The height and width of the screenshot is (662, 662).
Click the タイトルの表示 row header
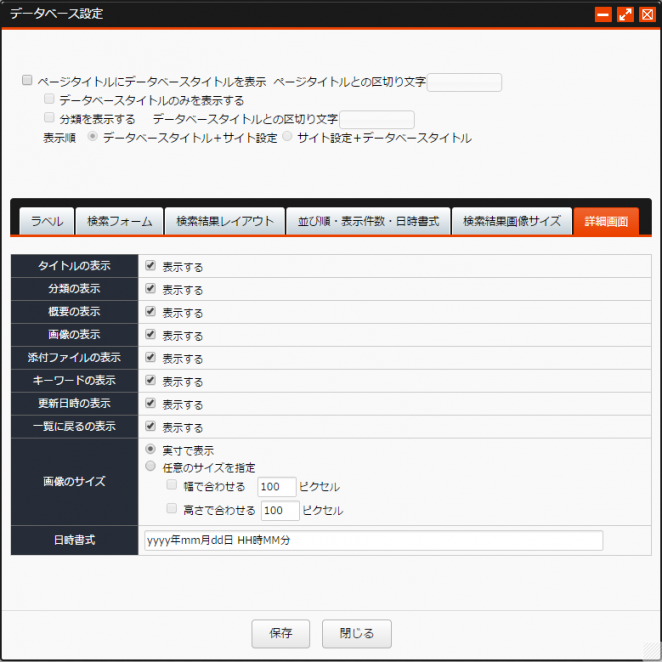(74, 266)
